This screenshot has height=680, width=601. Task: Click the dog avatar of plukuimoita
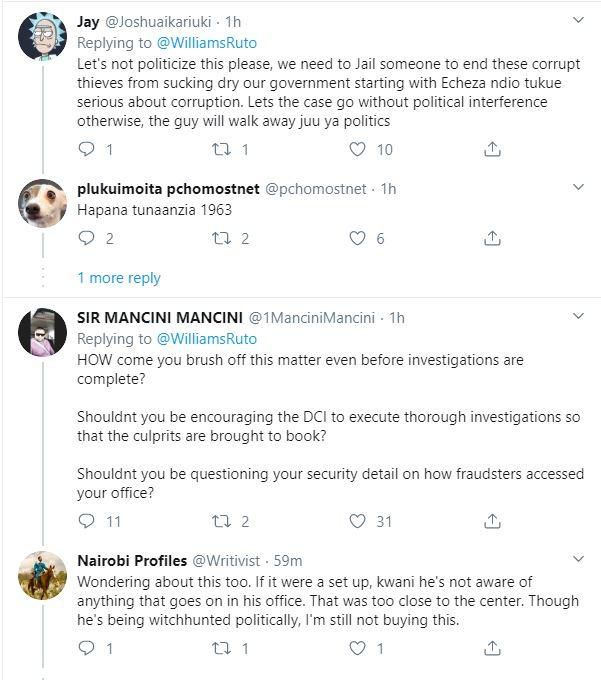(42, 204)
